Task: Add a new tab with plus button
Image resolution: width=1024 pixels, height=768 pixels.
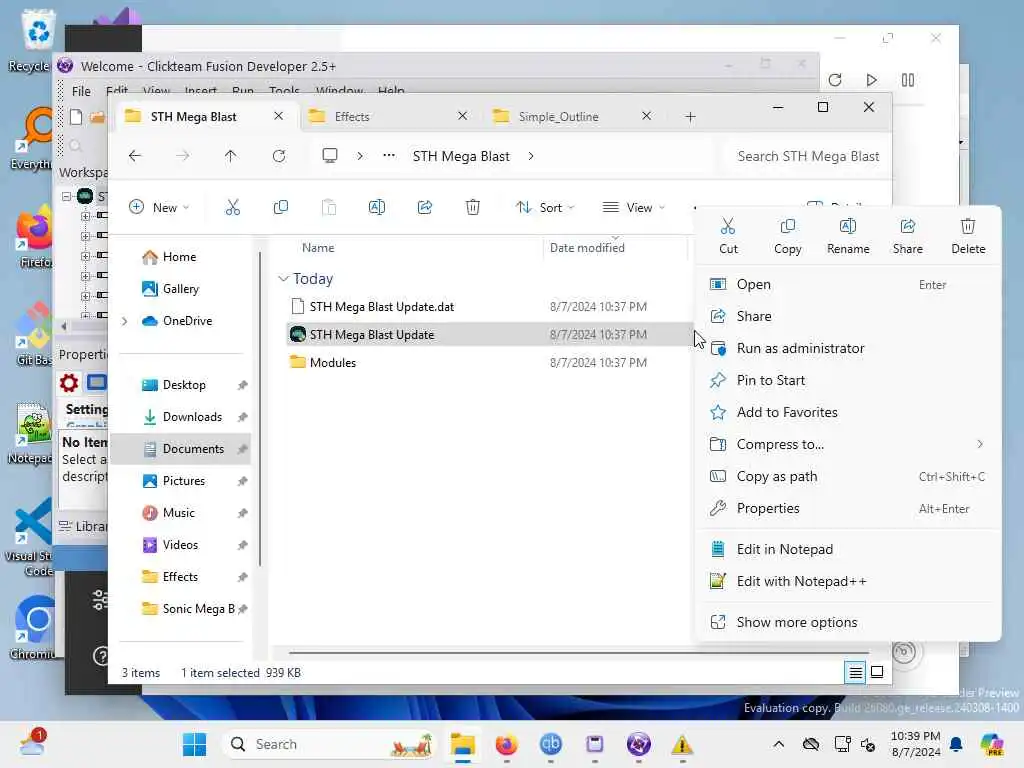Action: [x=690, y=117]
